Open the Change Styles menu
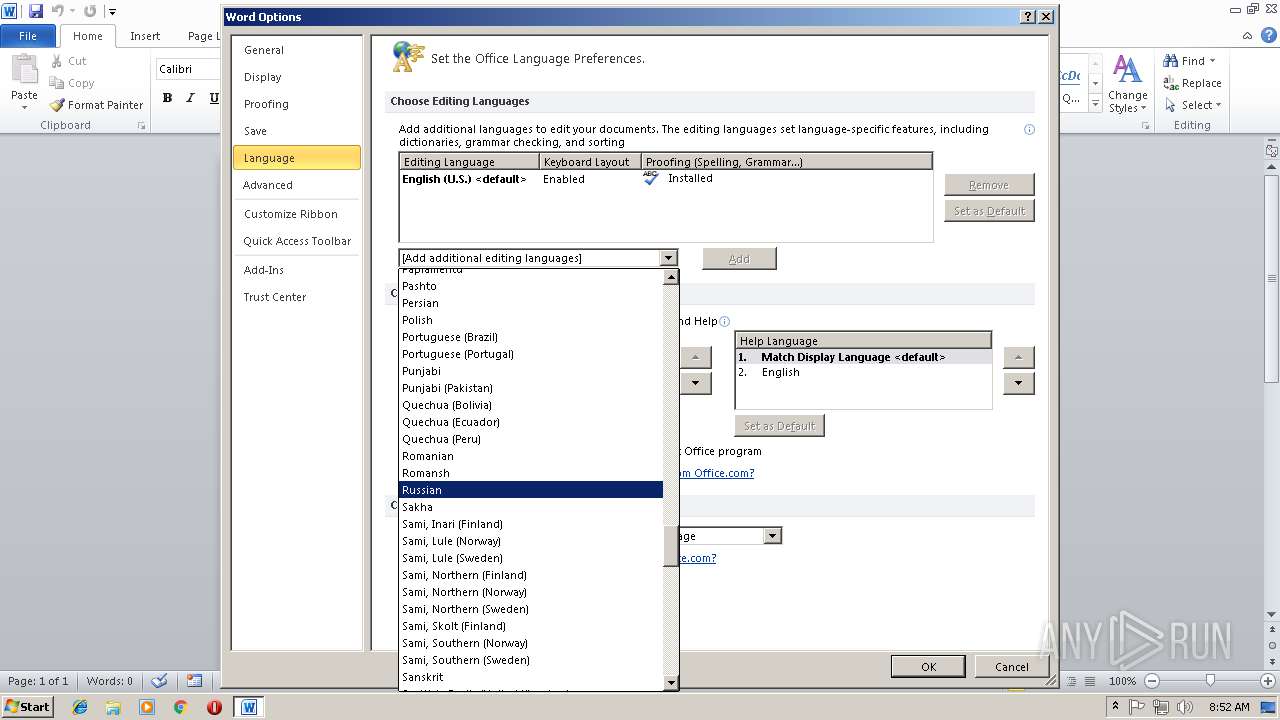Screen dimensions: 1280x720 pos(1127,84)
